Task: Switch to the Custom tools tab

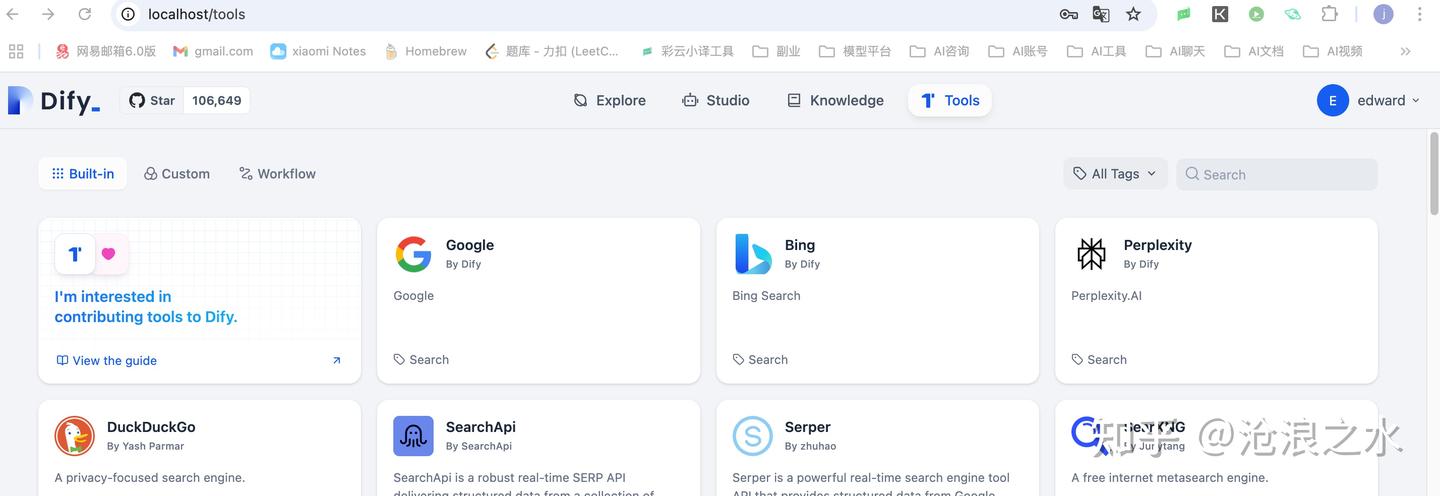Action: [x=177, y=174]
